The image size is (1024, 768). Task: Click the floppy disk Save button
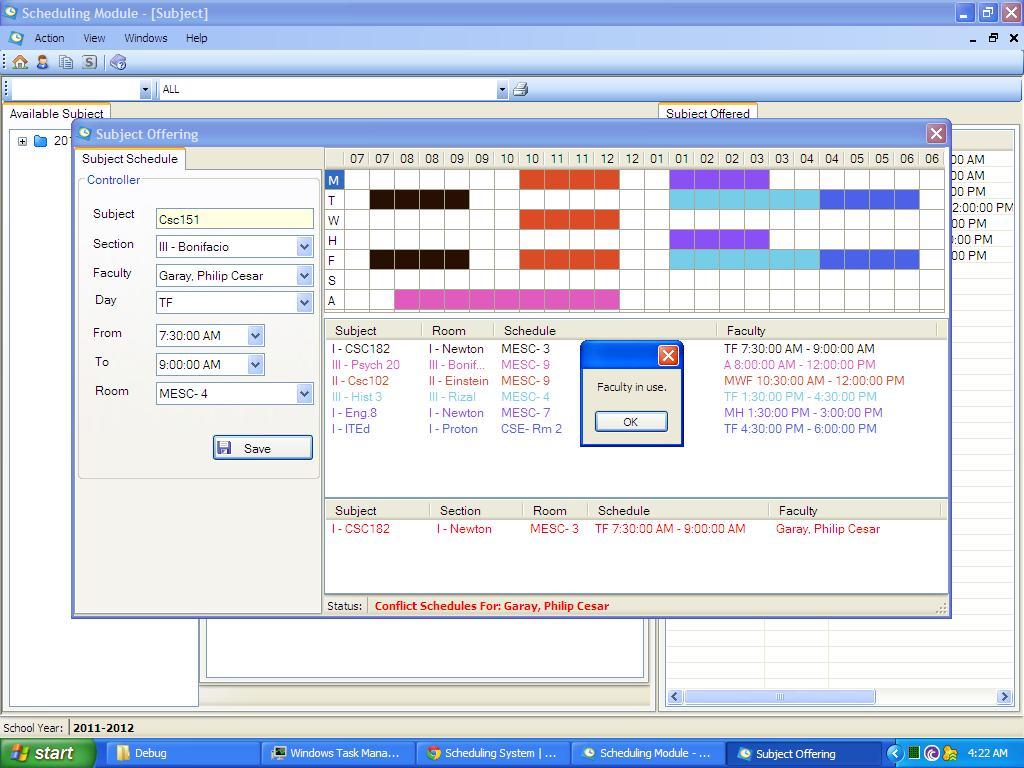click(x=263, y=448)
